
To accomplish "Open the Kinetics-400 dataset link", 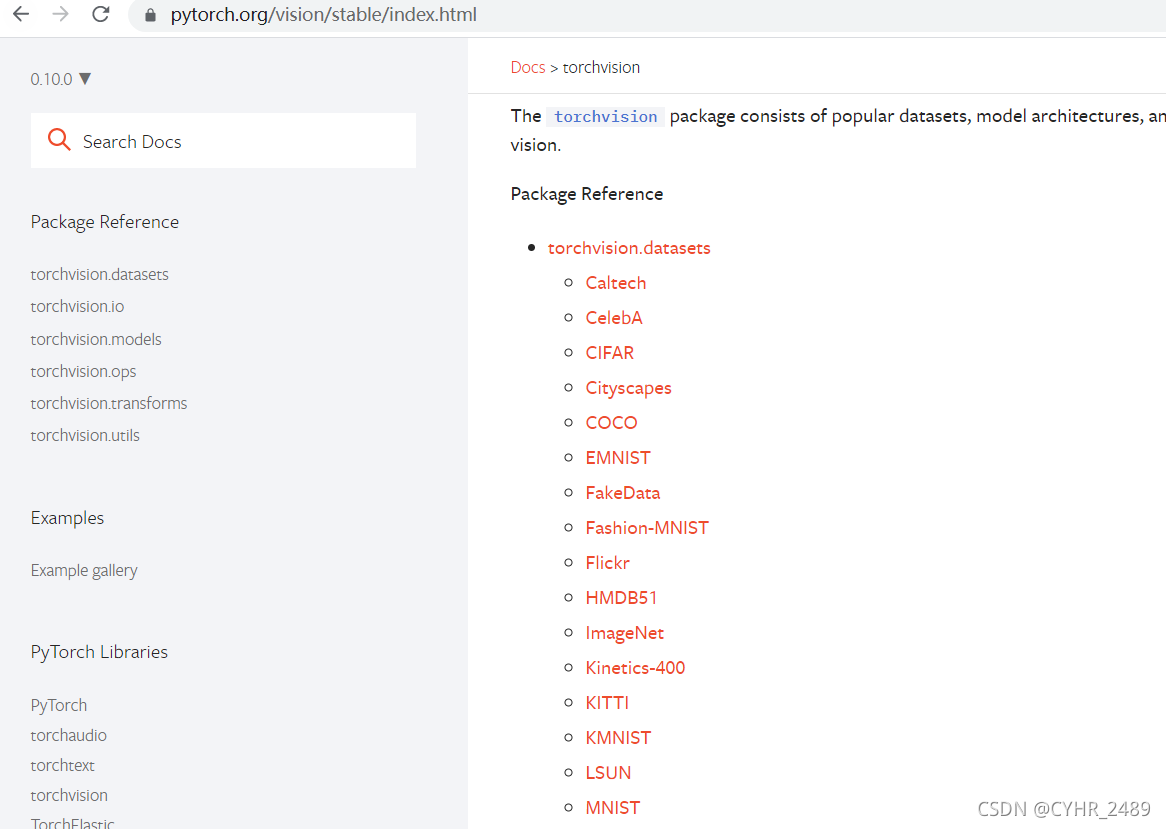I will [635, 668].
